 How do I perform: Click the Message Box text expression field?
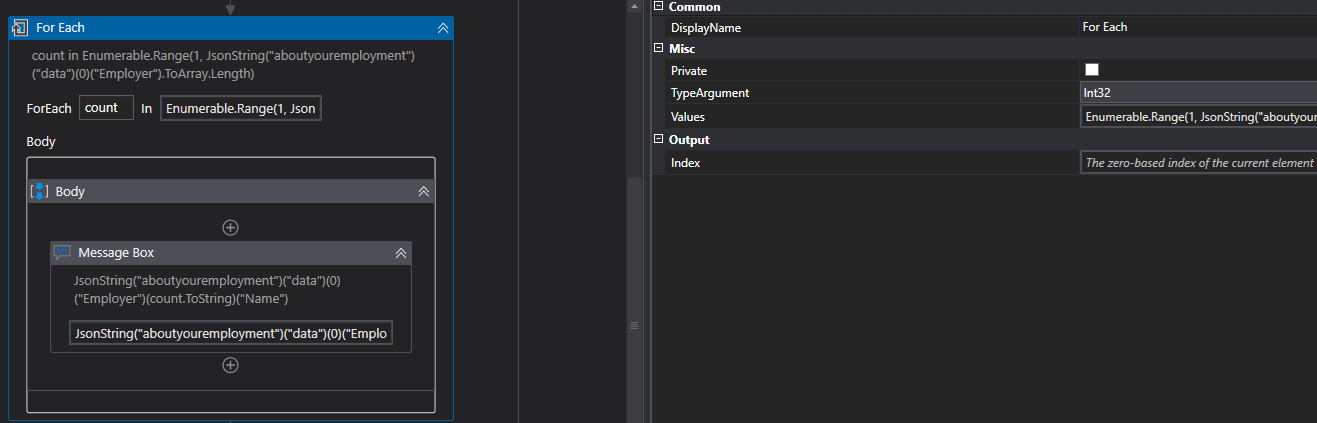coord(231,333)
